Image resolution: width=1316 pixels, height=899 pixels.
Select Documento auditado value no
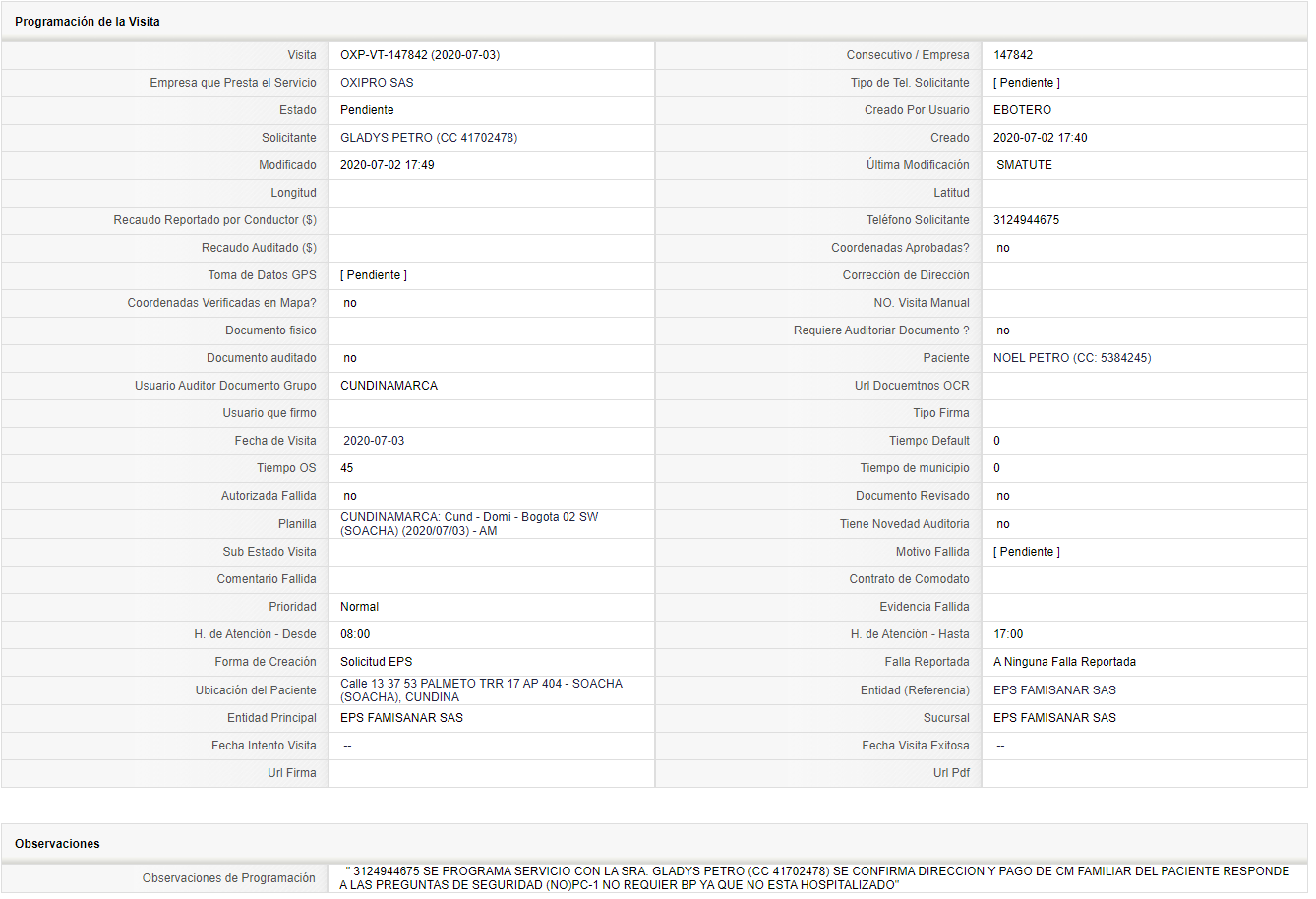pos(350,358)
